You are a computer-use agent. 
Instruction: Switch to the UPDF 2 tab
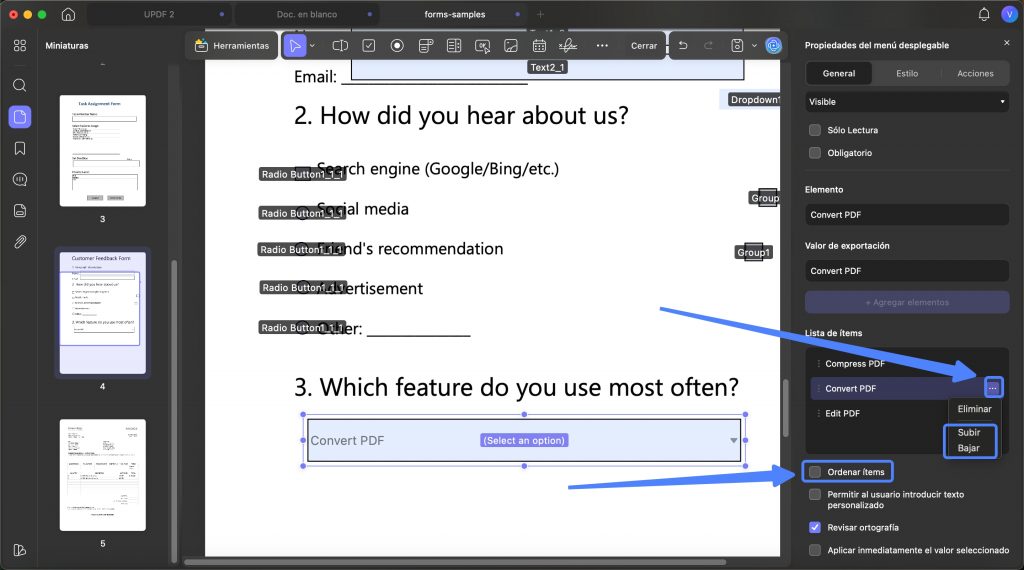[x=159, y=14]
